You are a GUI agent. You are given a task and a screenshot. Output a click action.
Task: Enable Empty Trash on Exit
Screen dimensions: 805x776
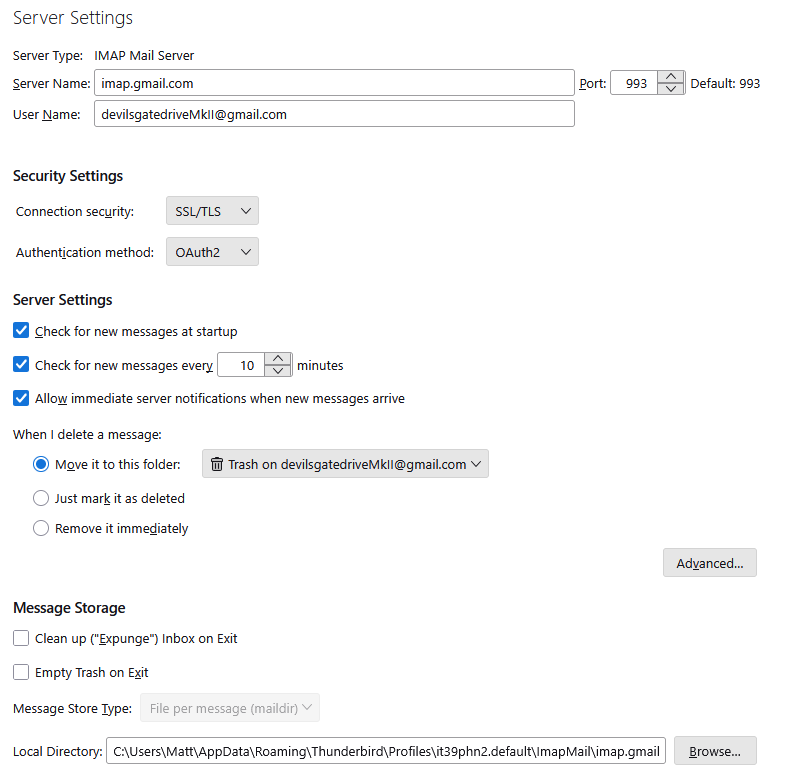[x=21, y=672]
